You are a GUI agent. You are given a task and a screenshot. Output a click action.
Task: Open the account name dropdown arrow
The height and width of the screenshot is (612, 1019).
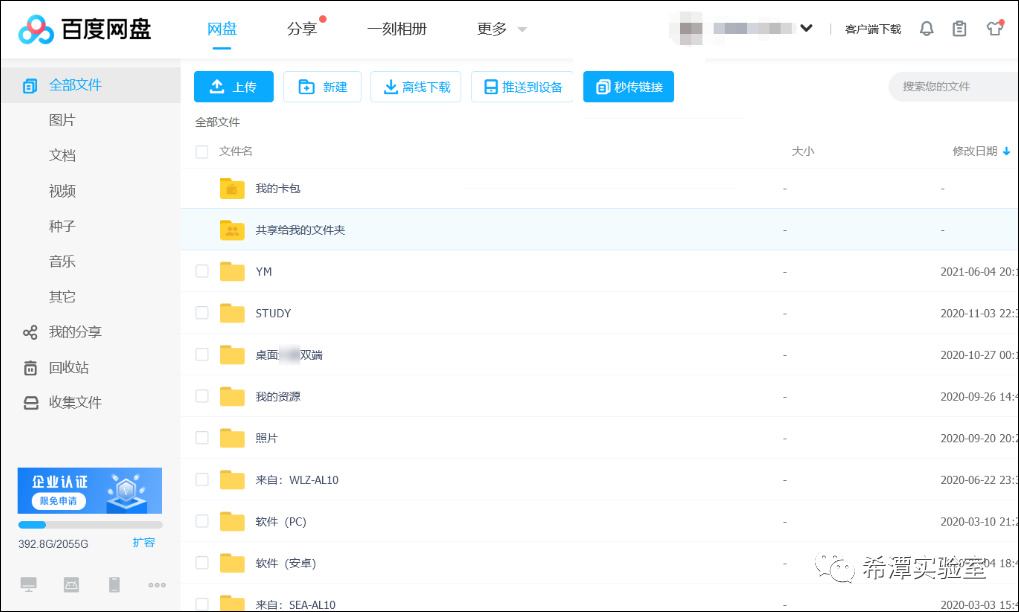coord(806,28)
